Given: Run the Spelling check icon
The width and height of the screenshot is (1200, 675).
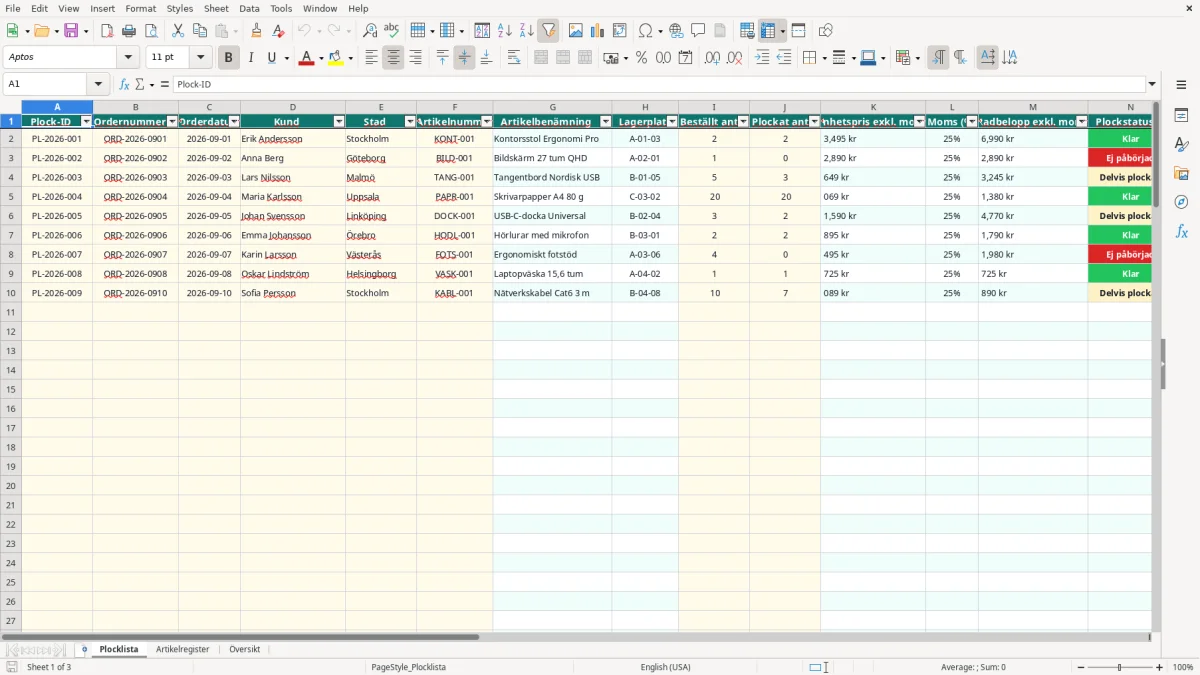Looking at the screenshot, I should click(x=391, y=31).
